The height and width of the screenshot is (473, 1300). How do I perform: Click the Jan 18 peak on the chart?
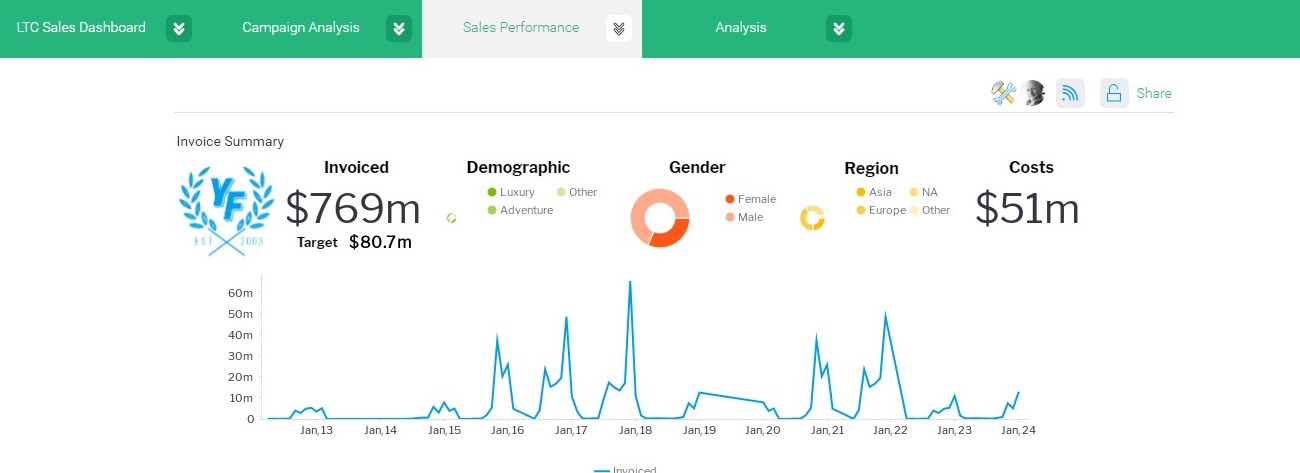(x=630, y=282)
